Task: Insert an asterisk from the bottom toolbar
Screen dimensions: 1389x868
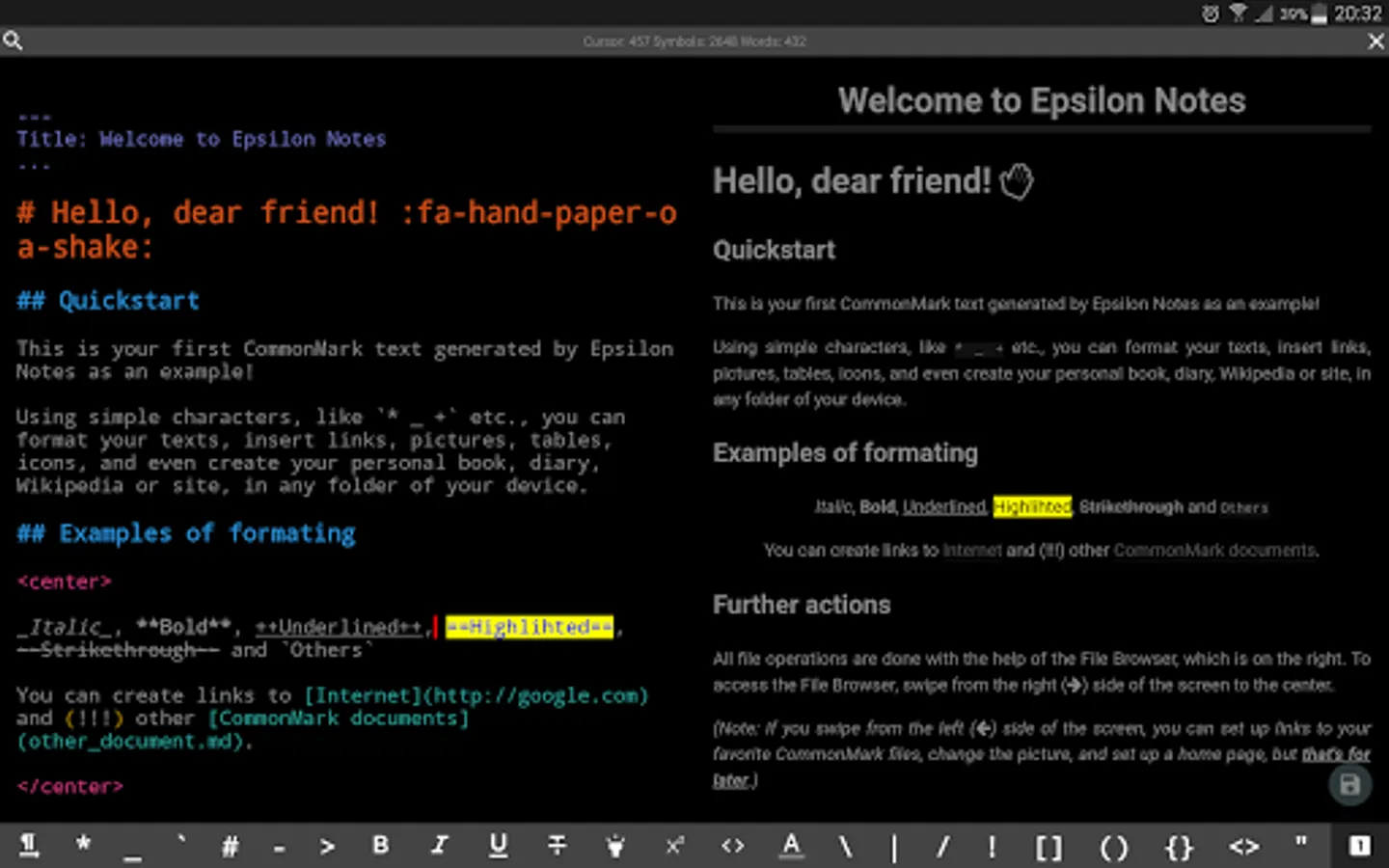Action: (x=84, y=843)
